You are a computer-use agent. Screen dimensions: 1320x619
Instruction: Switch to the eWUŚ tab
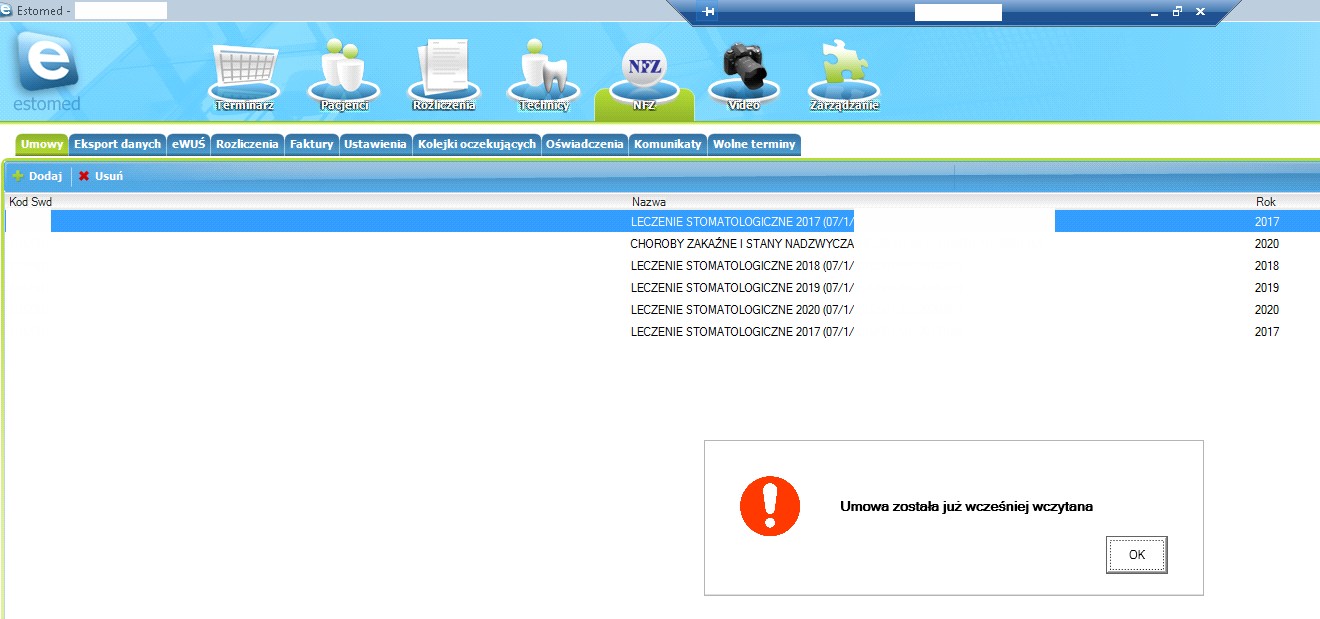tap(188, 144)
